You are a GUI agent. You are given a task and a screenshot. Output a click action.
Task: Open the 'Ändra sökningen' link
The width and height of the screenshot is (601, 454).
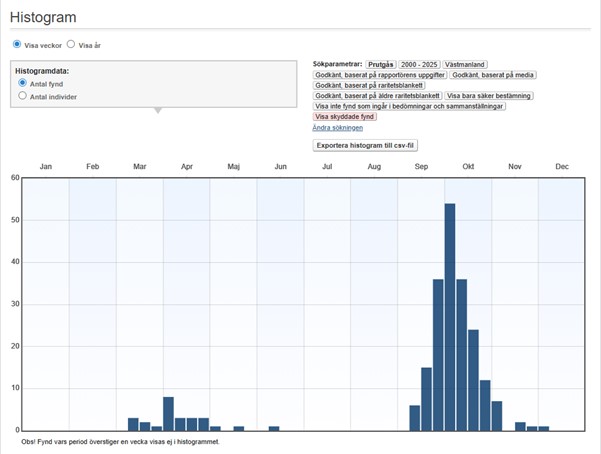click(x=337, y=128)
